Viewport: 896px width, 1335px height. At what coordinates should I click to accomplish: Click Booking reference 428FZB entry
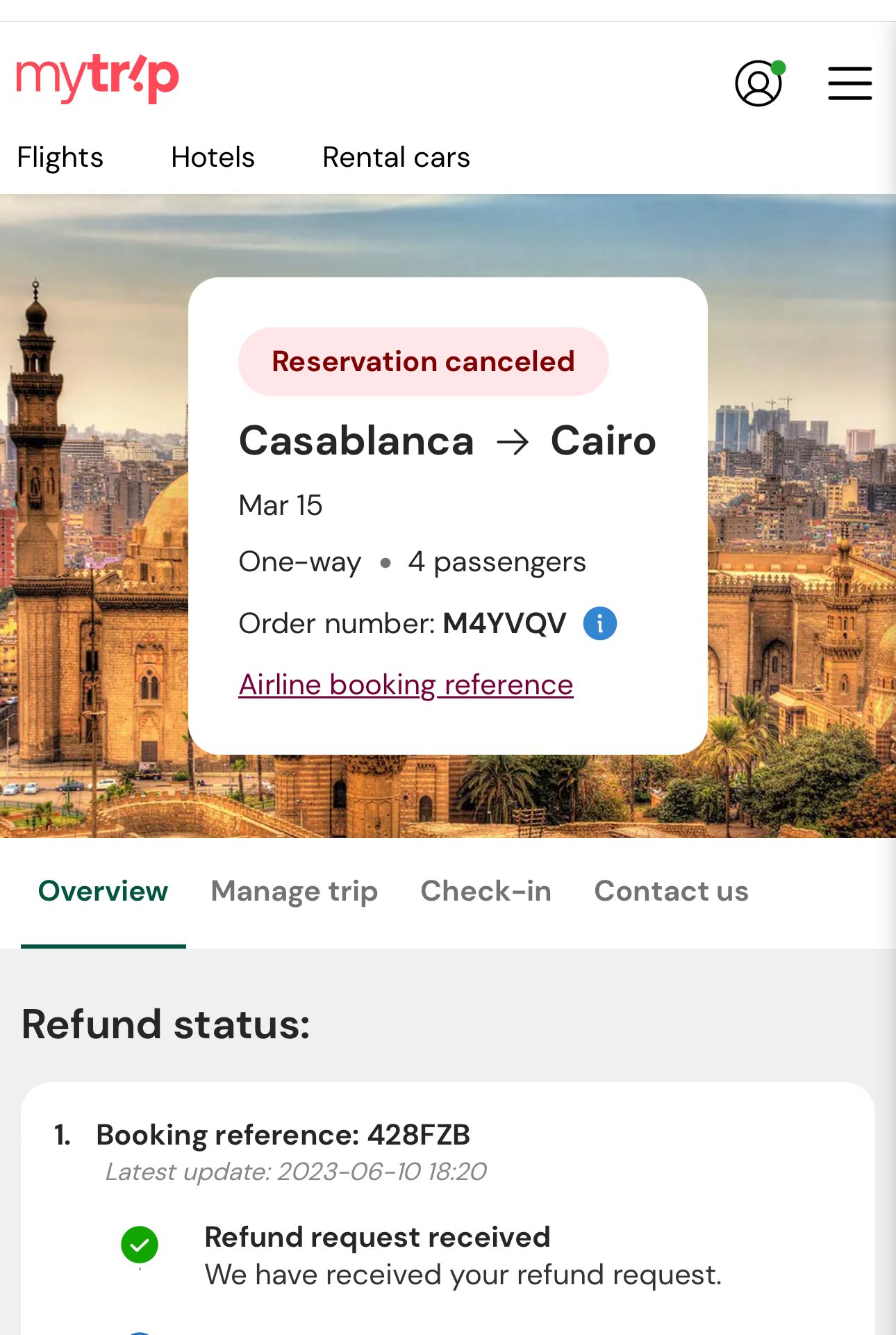(283, 1135)
